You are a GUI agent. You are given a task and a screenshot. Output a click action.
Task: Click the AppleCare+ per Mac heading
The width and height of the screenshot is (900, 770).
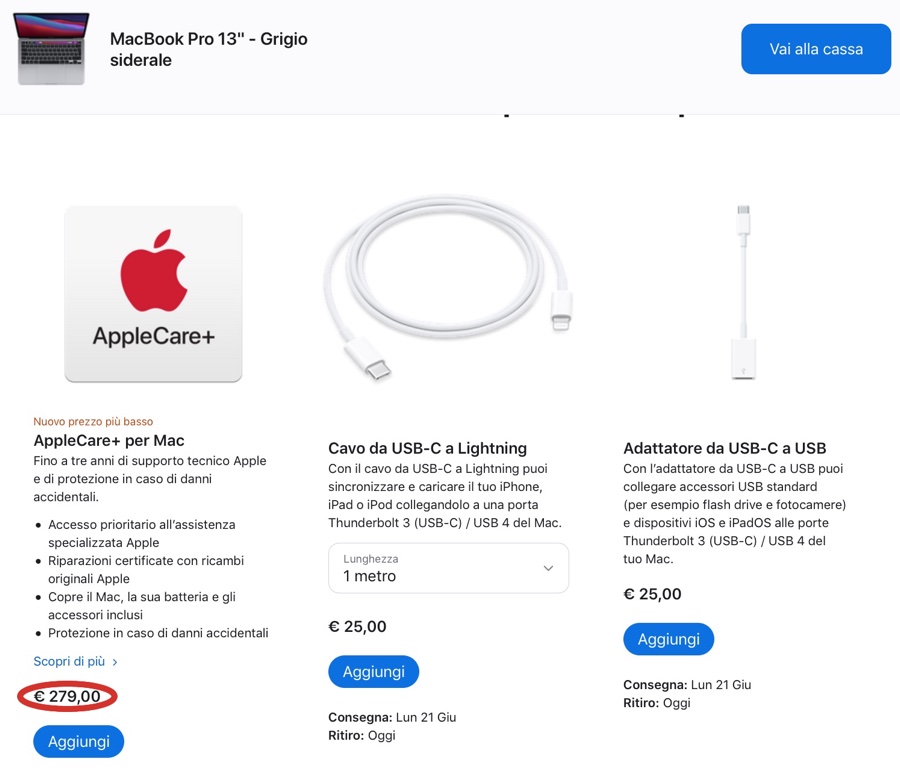click(x=109, y=440)
